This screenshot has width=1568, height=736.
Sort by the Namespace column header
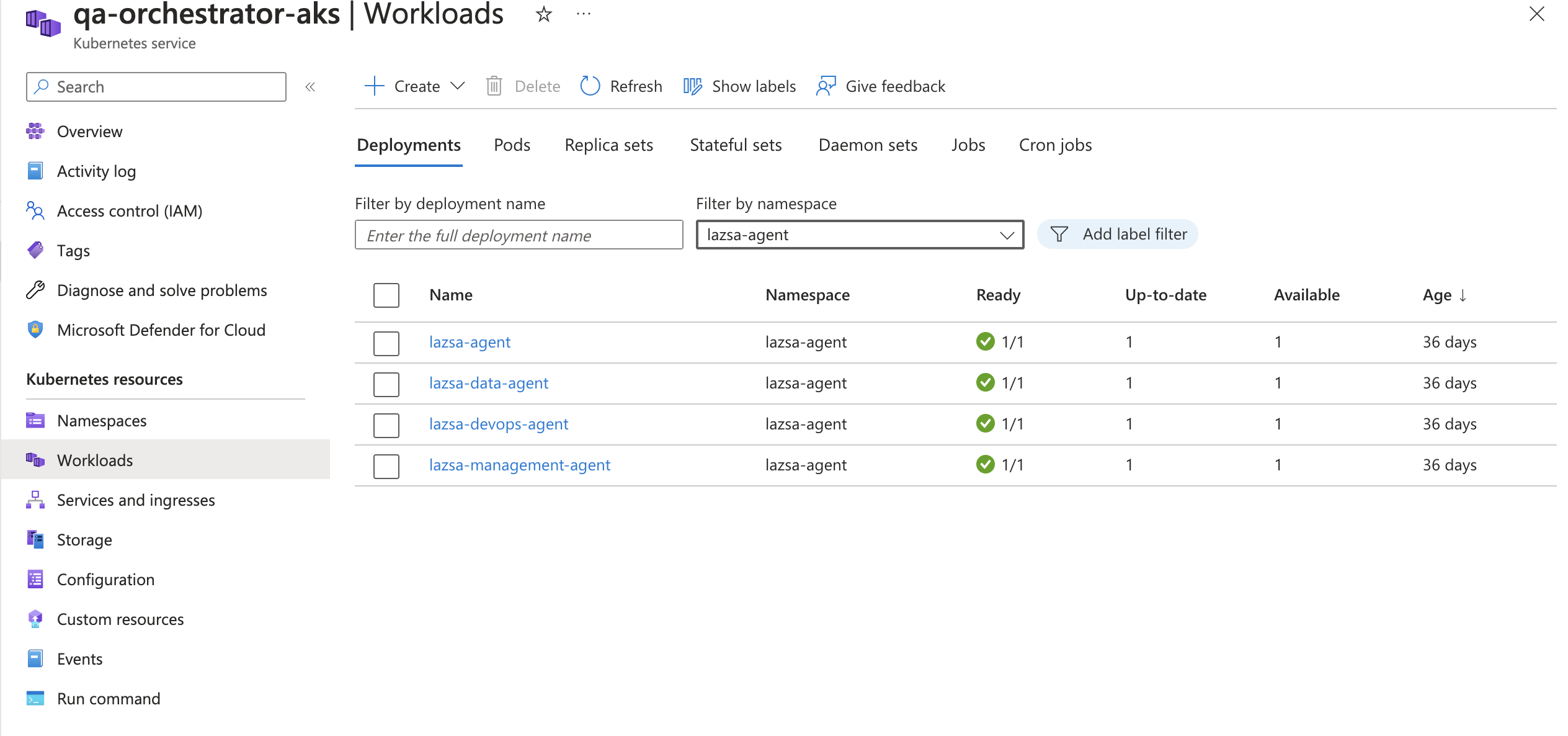pyautogui.click(x=808, y=295)
